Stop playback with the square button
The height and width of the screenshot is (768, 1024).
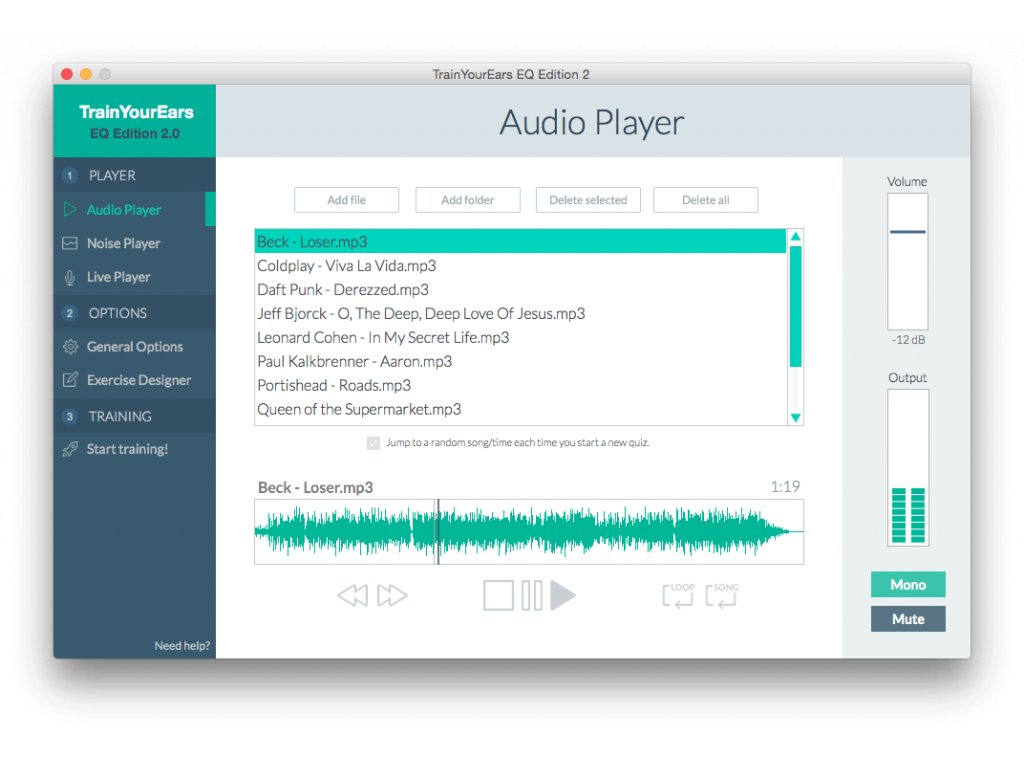pos(498,595)
